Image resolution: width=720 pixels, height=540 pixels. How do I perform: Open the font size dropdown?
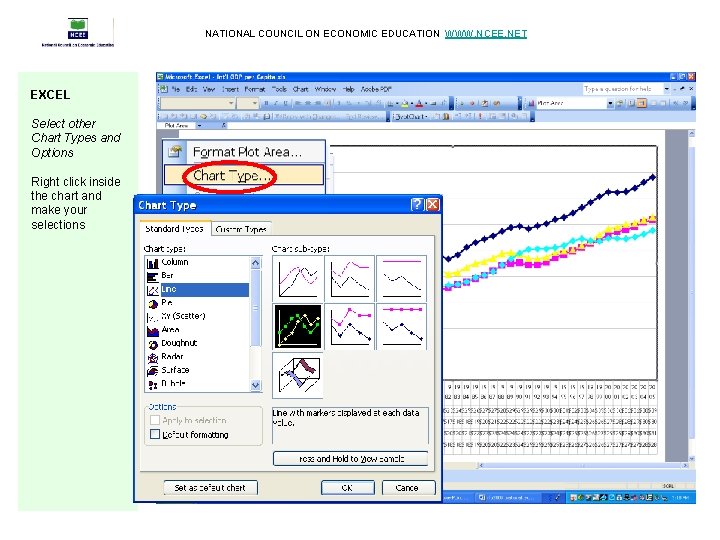[x=255, y=103]
